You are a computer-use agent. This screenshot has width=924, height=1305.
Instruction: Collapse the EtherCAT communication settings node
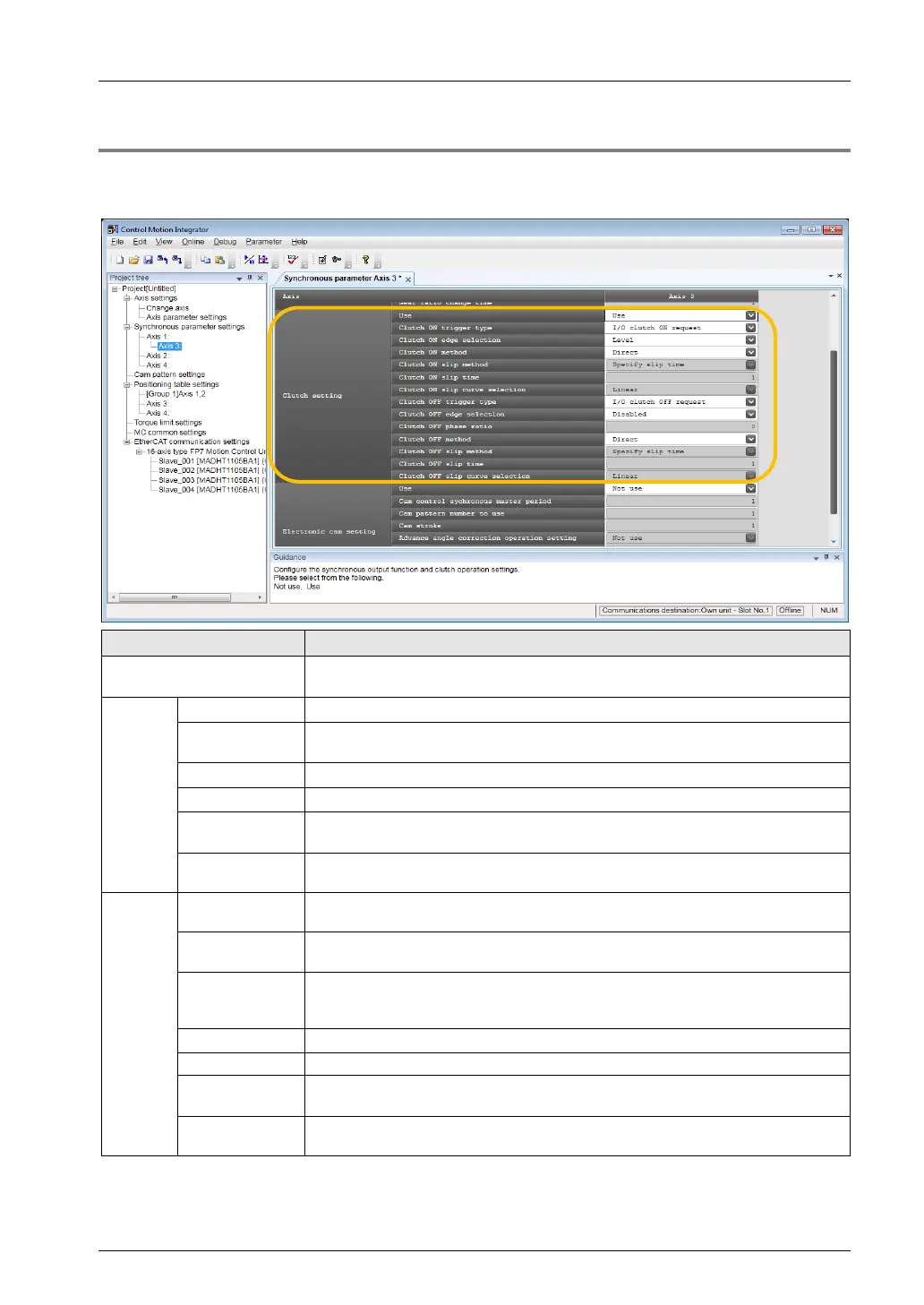click(127, 442)
